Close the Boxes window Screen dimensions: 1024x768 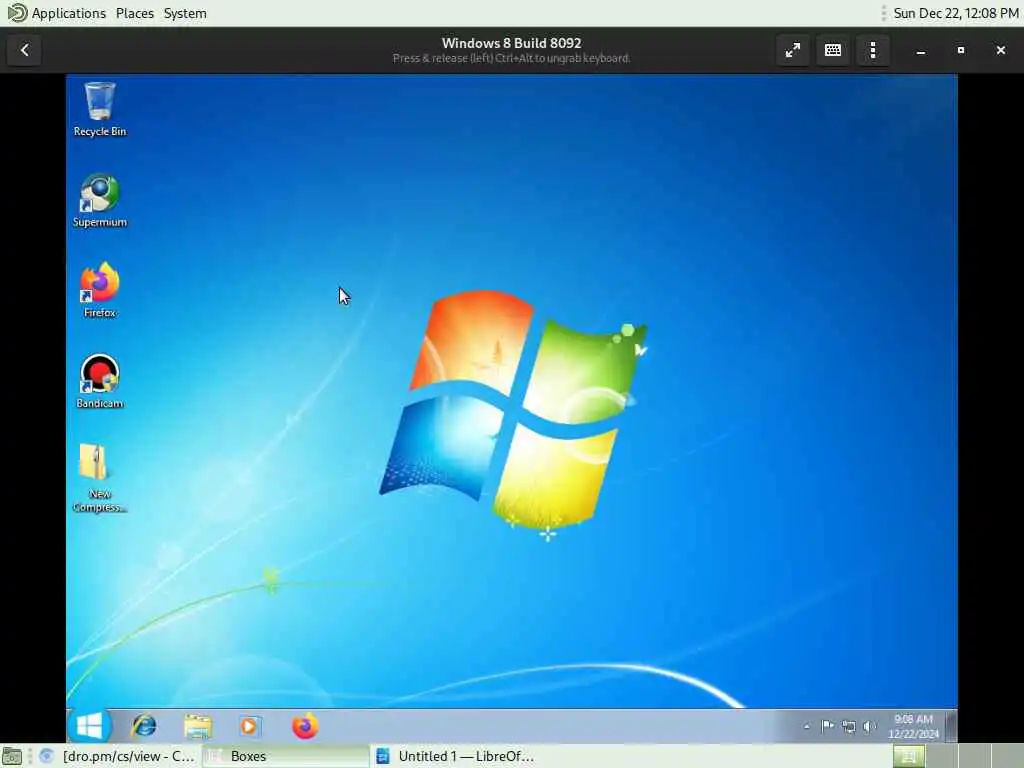(1000, 50)
